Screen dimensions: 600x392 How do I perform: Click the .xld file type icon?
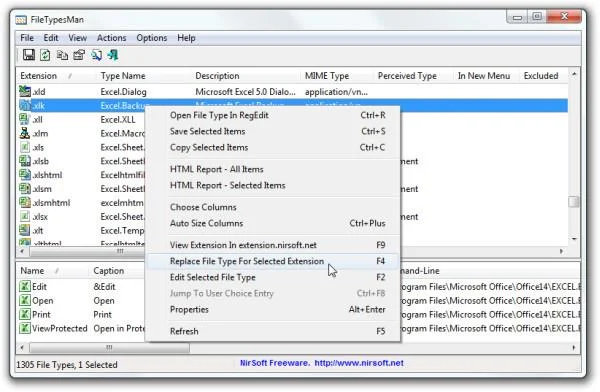25,91
